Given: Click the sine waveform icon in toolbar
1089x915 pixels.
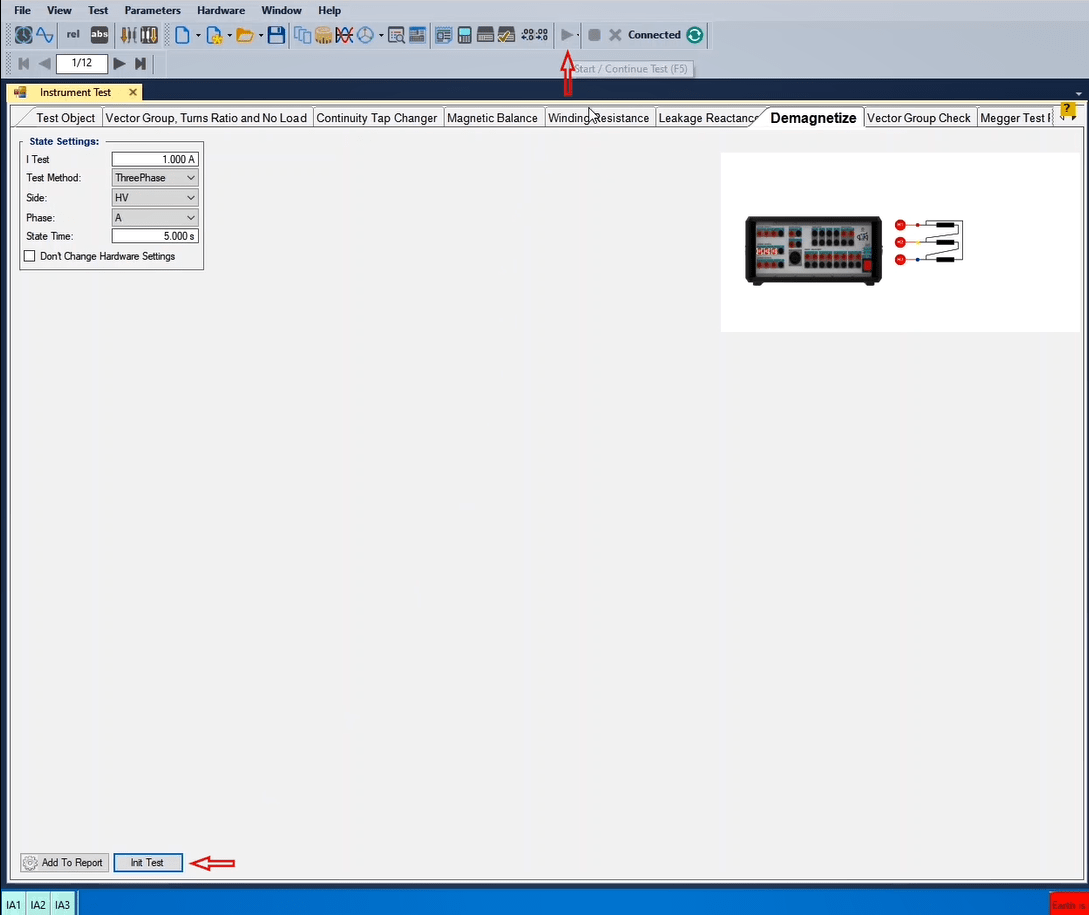Looking at the screenshot, I should click(x=45, y=35).
